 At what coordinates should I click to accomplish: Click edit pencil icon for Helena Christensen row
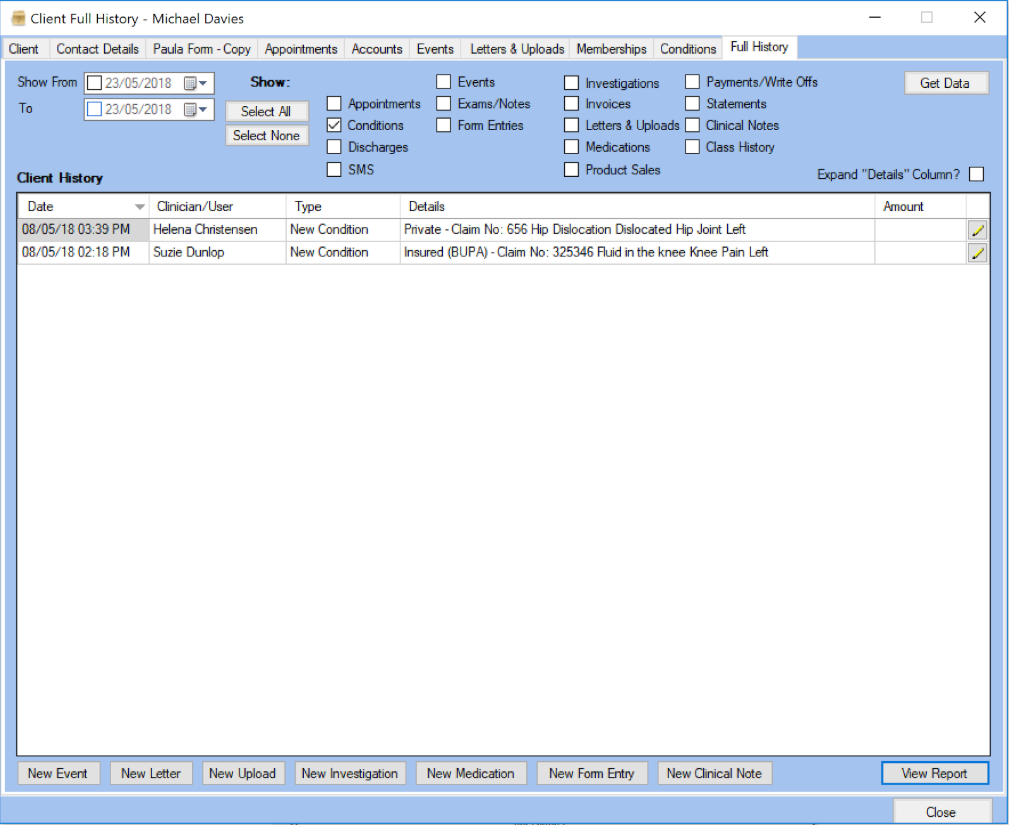pos(977,230)
